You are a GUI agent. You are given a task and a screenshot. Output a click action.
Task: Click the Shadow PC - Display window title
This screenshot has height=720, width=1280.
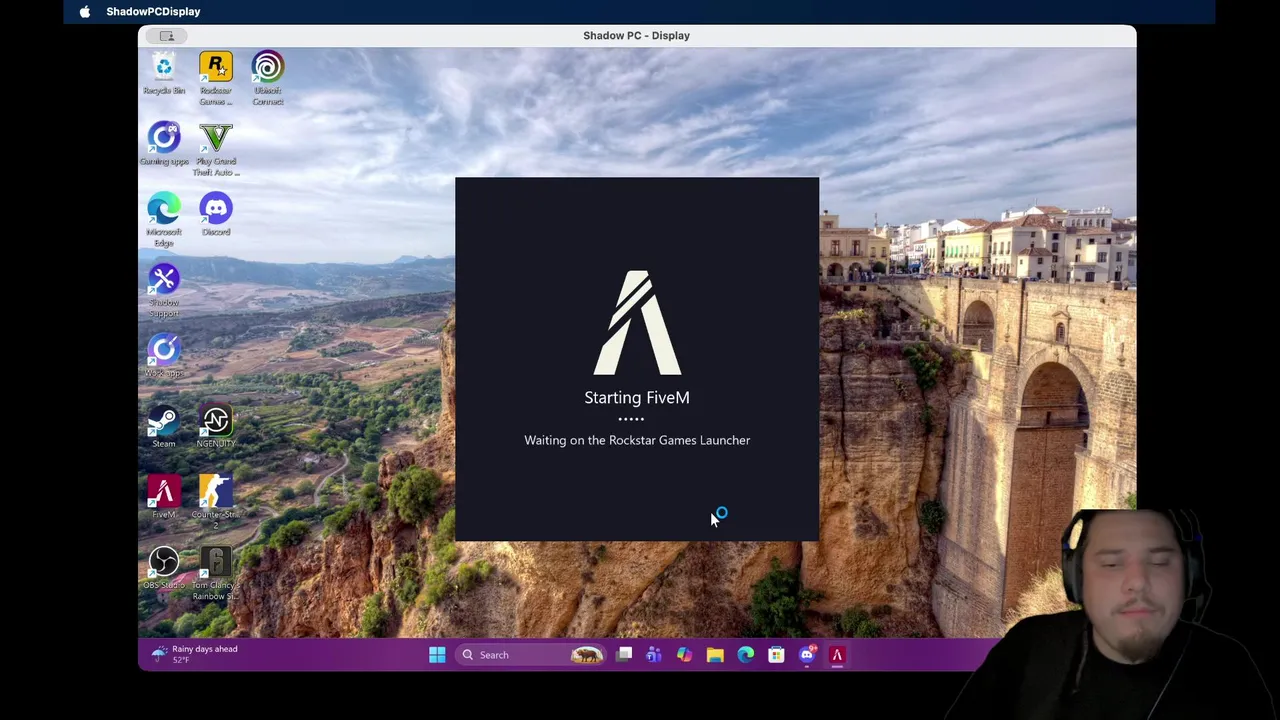[636, 36]
